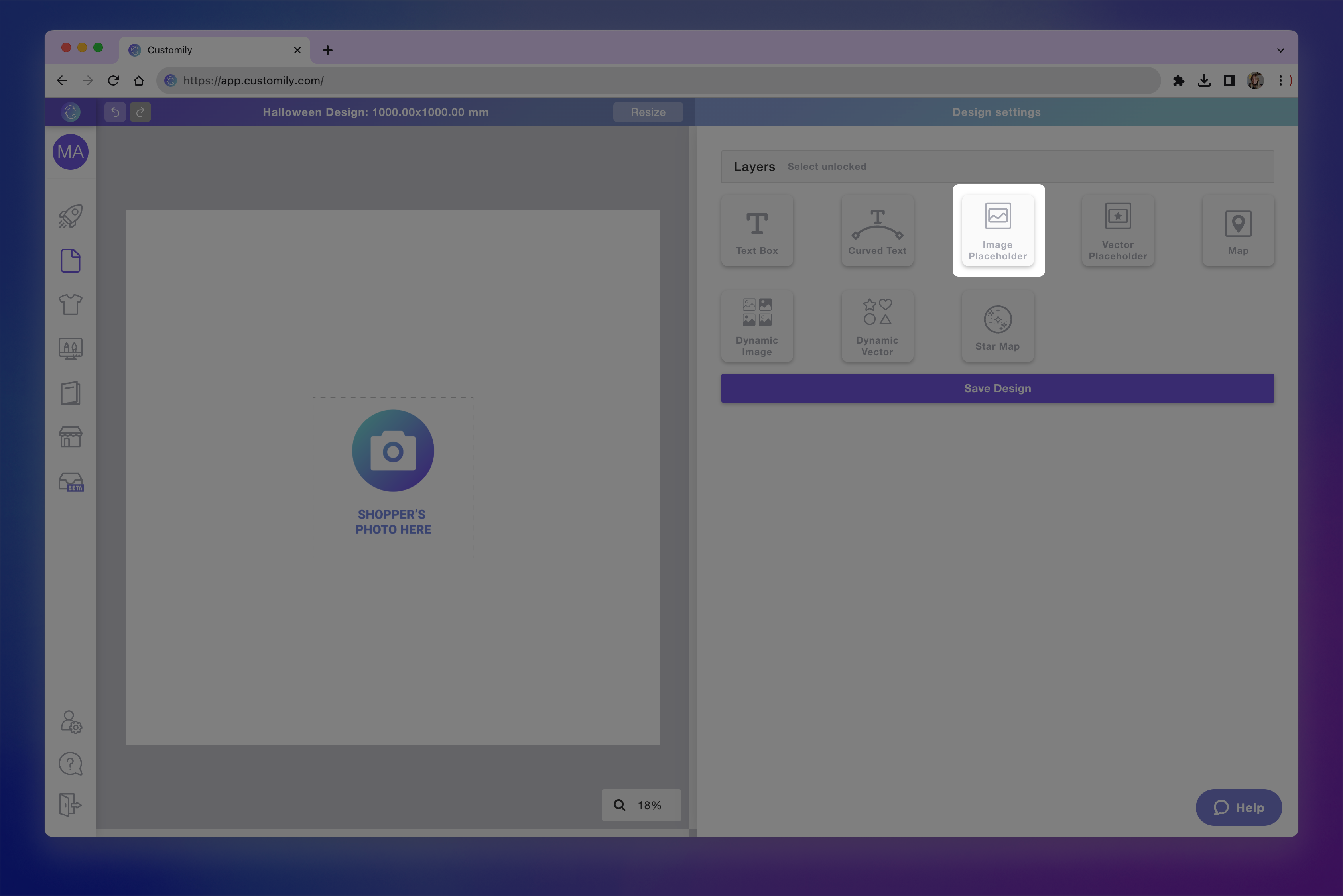This screenshot has height=896, width=1343.
Task: Add a Dynamic Image layer
Action: (757, 326)
